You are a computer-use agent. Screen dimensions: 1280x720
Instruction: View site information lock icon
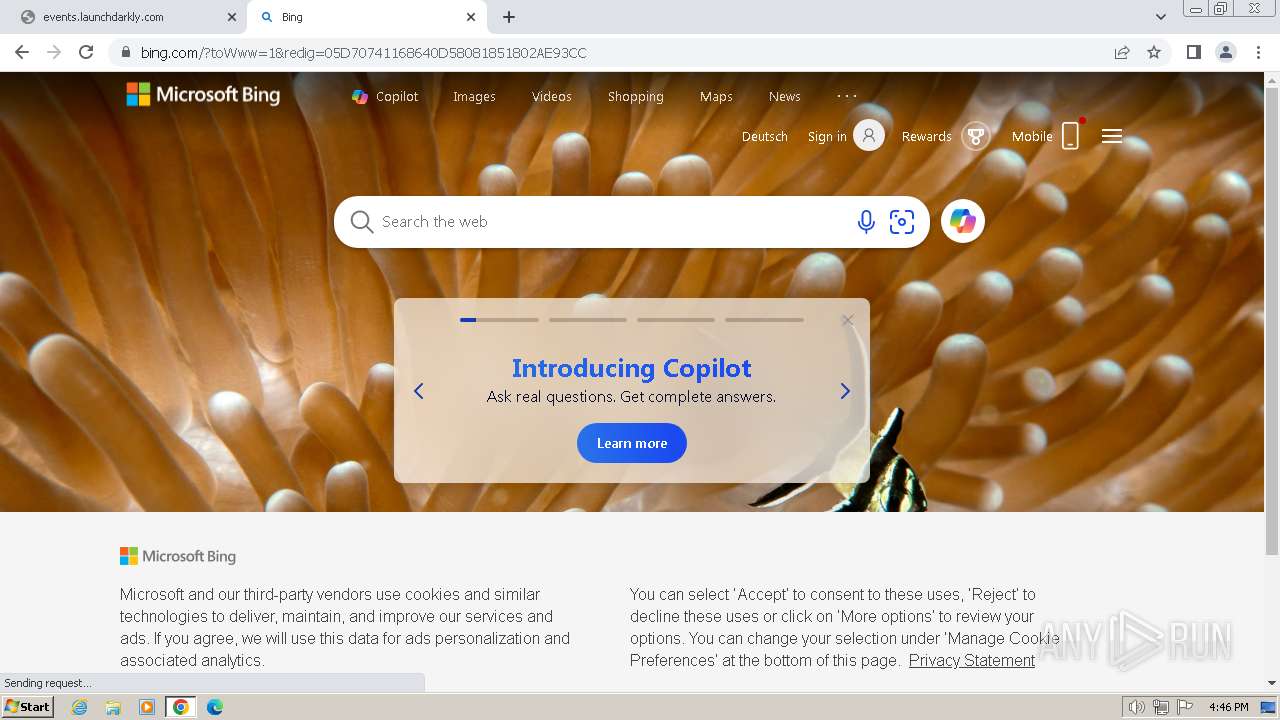[x=125, y=52]
